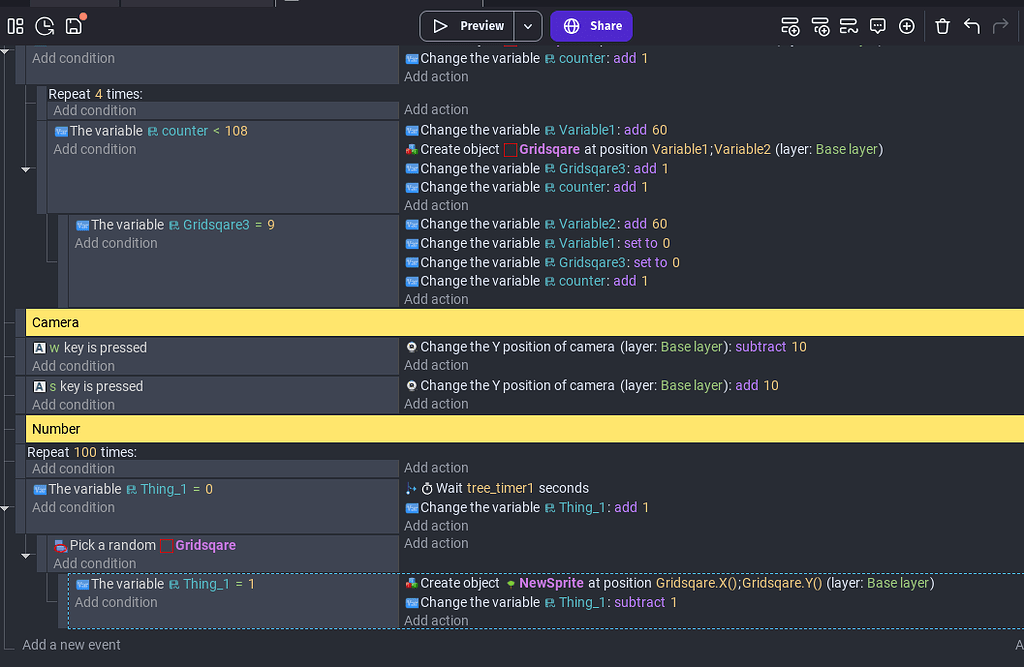Launch a game Preview
This screenshot has height=667, width=1024.
tap(470, 26)
